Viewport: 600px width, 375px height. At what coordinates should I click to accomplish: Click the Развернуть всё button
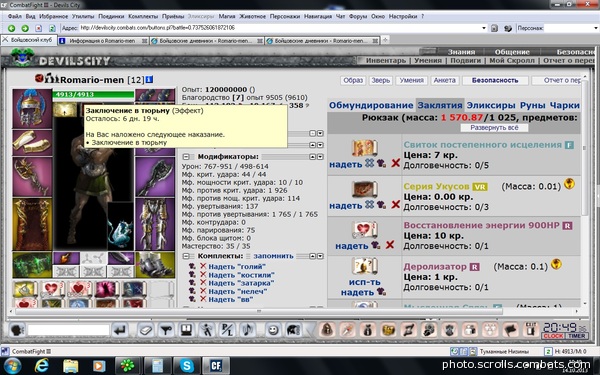coord(494,128)
